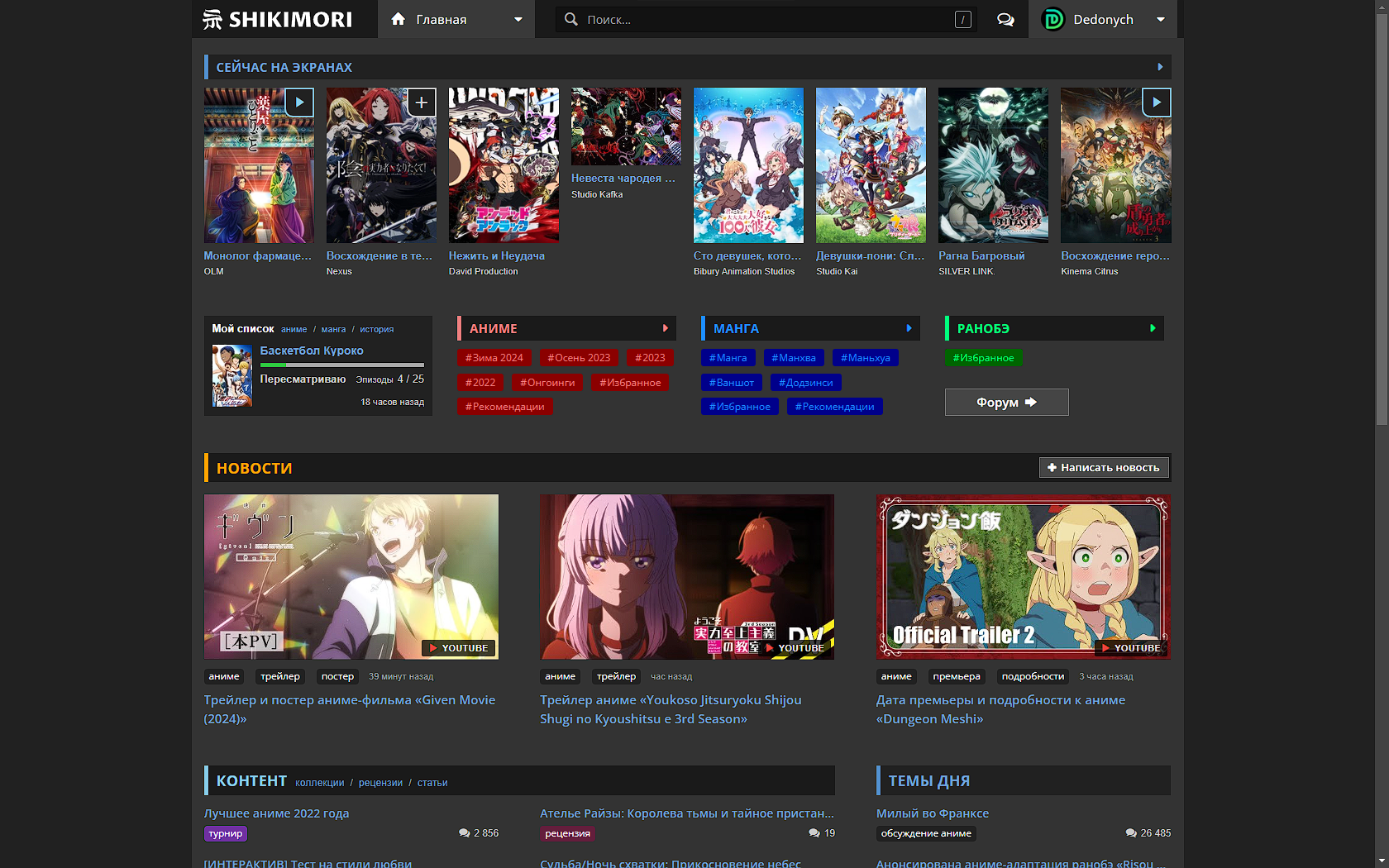Click the Написать новость button
The width and height of the screenshot is (1389, 868).
pyautogui.click(x=1104, y=468)
